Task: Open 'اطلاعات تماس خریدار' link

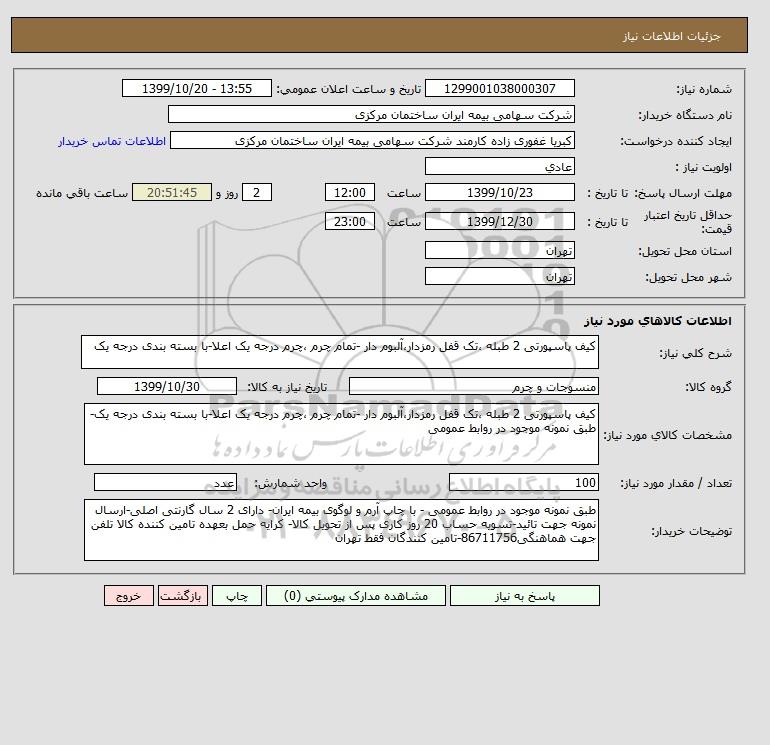Action: 112,141
